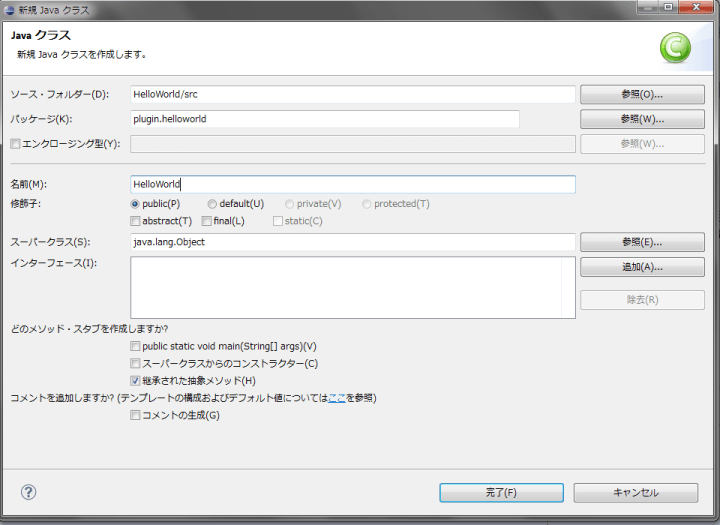Click the green Java class icon

tap(675, 47)
